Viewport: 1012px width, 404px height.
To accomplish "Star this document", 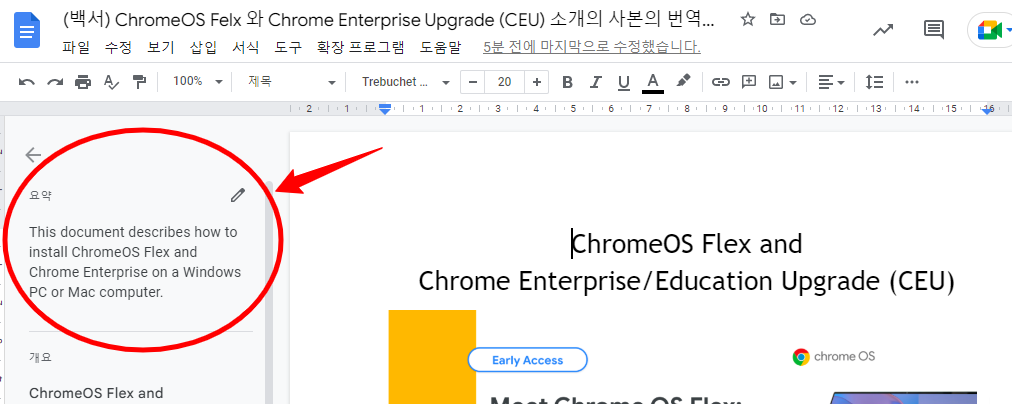I will coord(747,19).
